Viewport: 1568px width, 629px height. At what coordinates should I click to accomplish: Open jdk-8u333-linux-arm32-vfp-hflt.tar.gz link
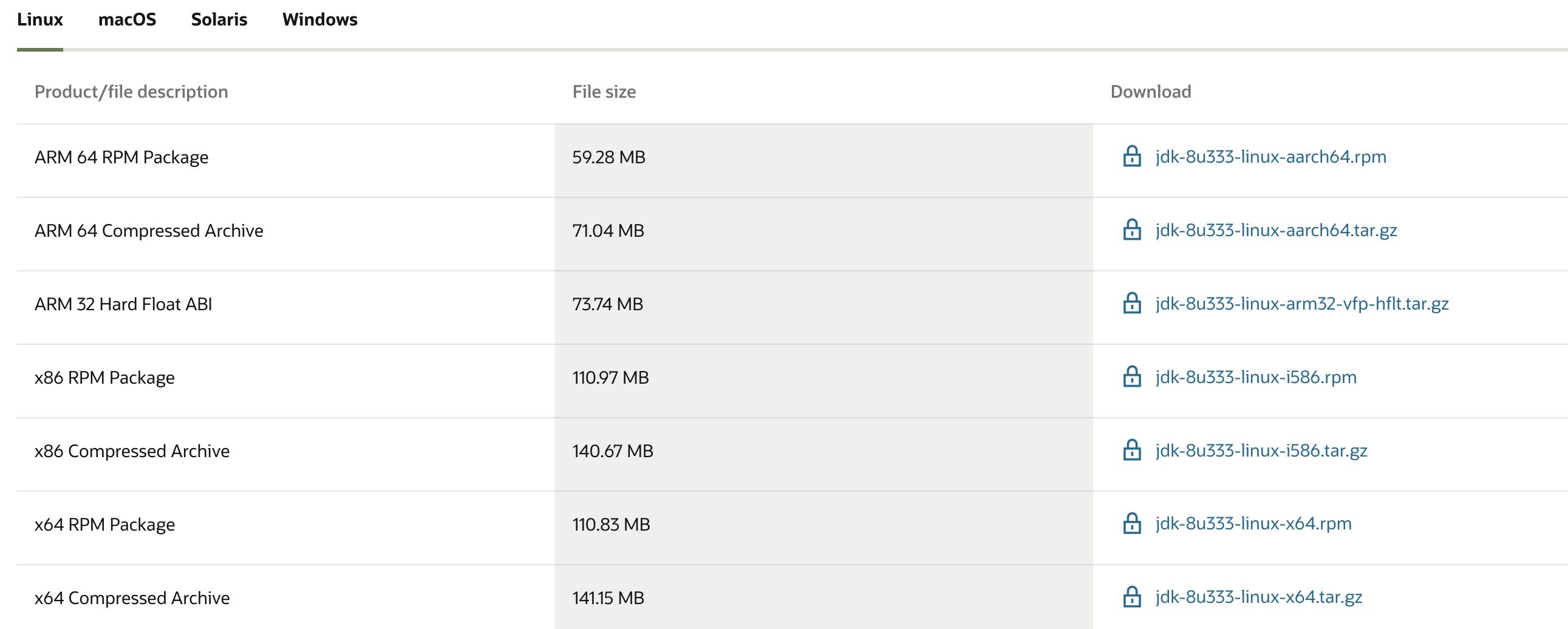(1301, 304)
